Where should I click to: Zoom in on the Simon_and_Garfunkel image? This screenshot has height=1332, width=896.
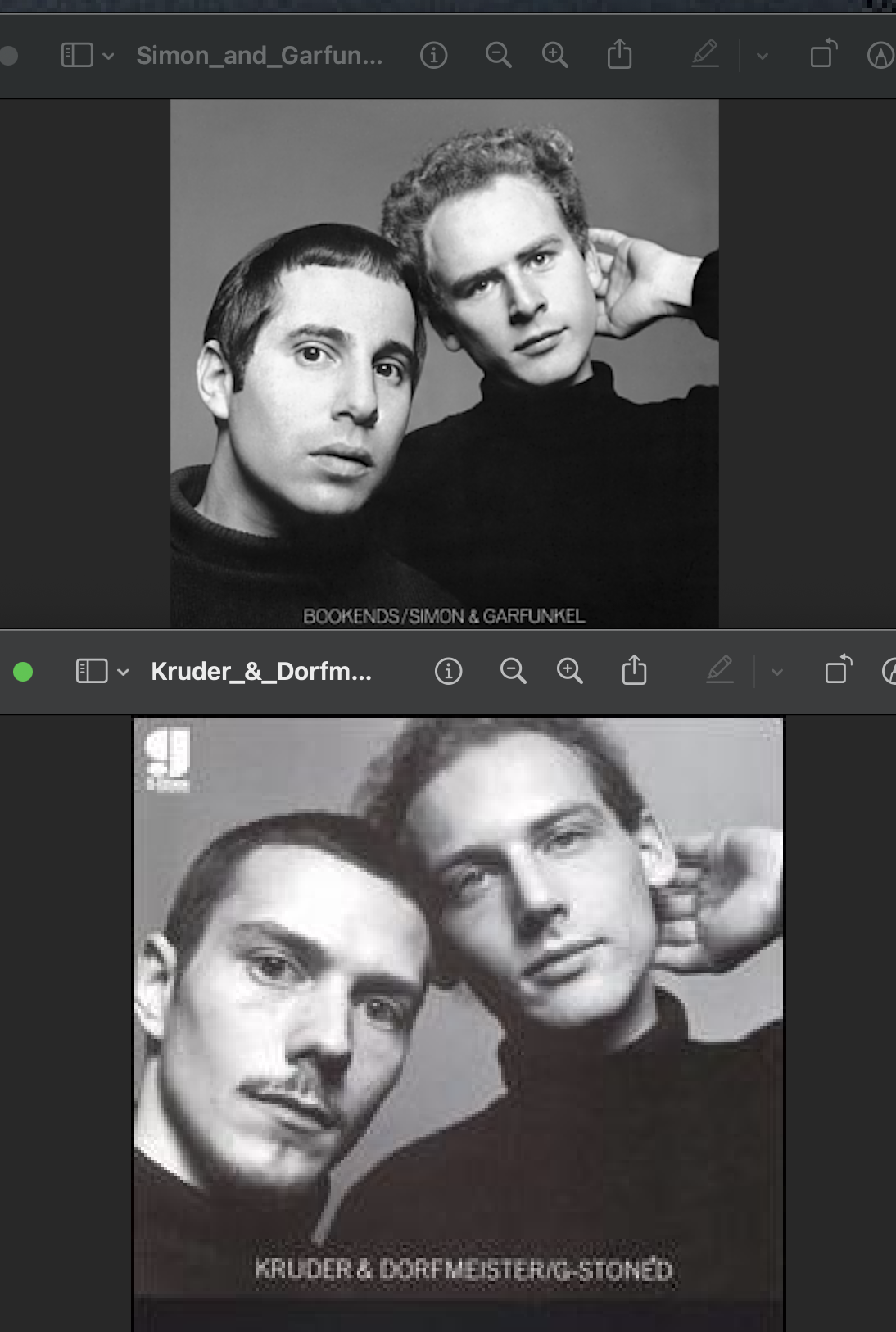pos(554,56)
